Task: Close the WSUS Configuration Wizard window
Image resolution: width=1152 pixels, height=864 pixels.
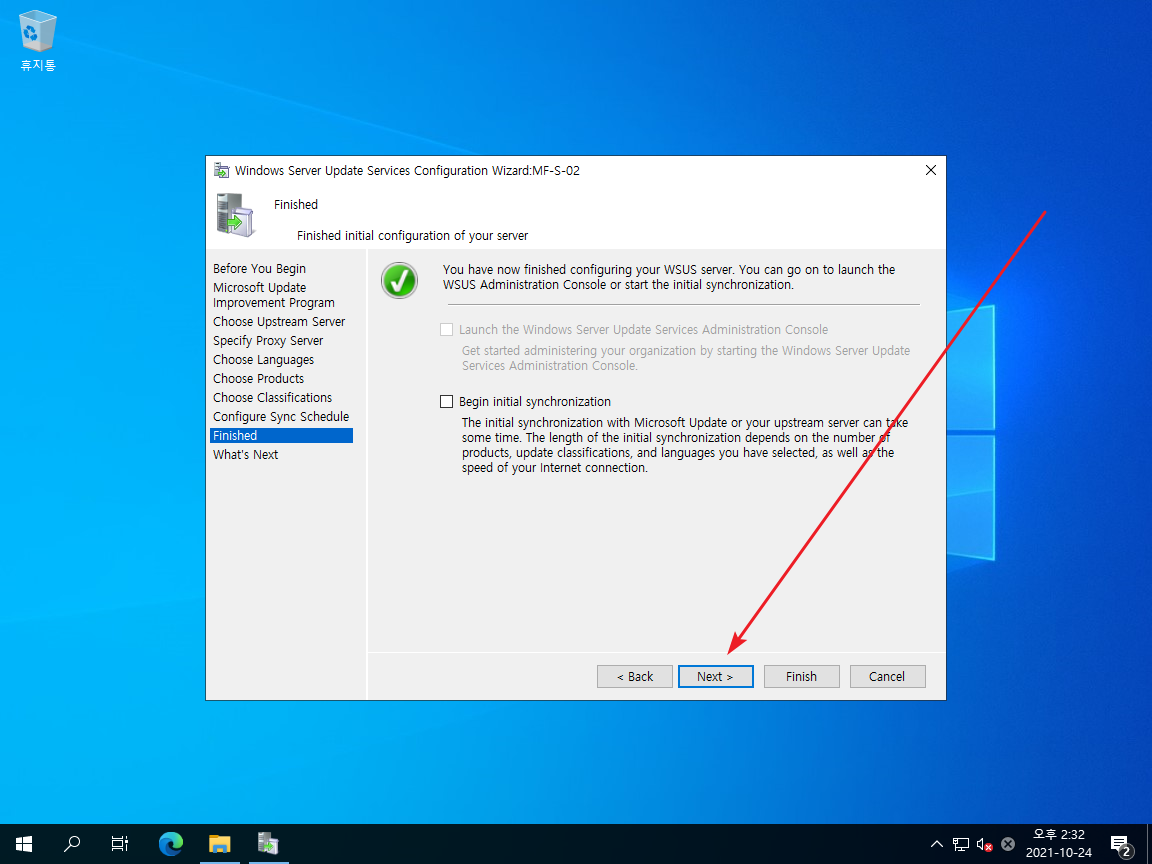Action: tap(931, 170)
